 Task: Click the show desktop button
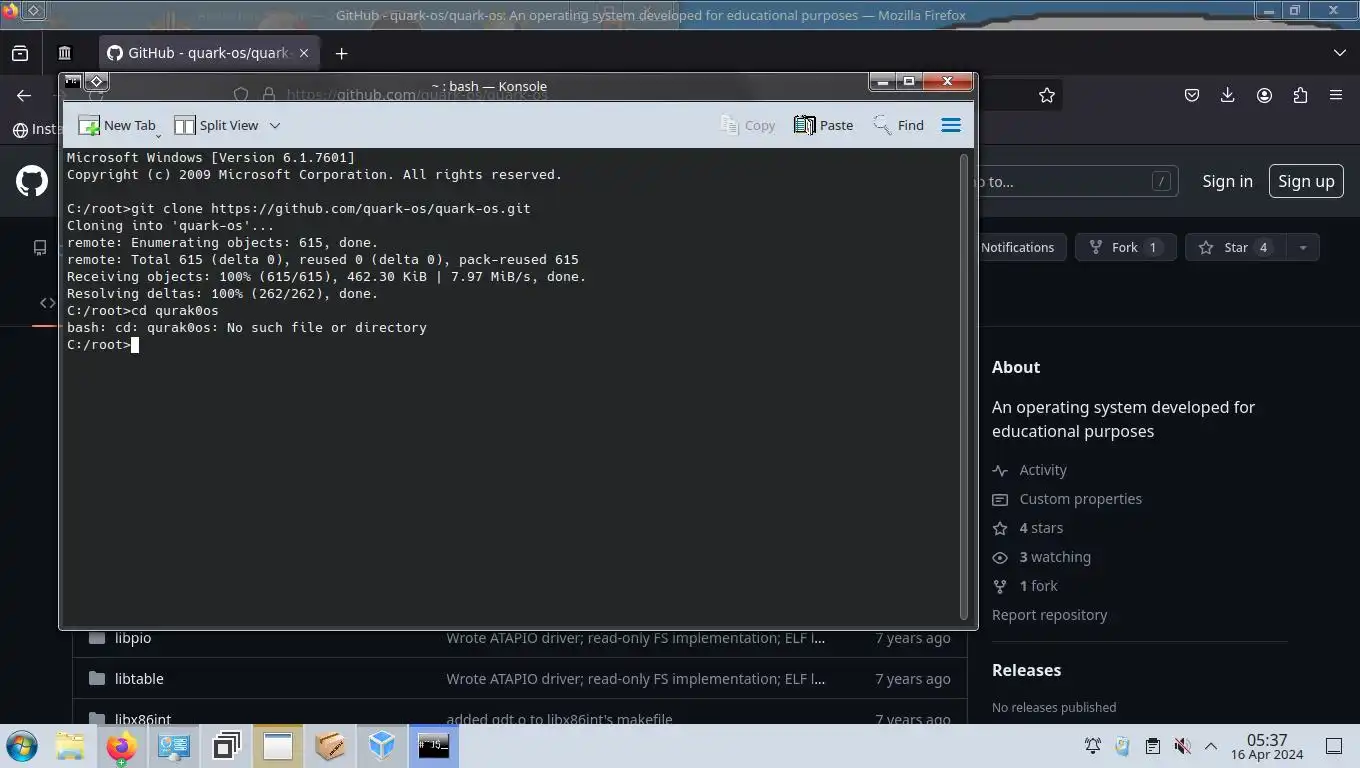click(x=1334, y=746)
